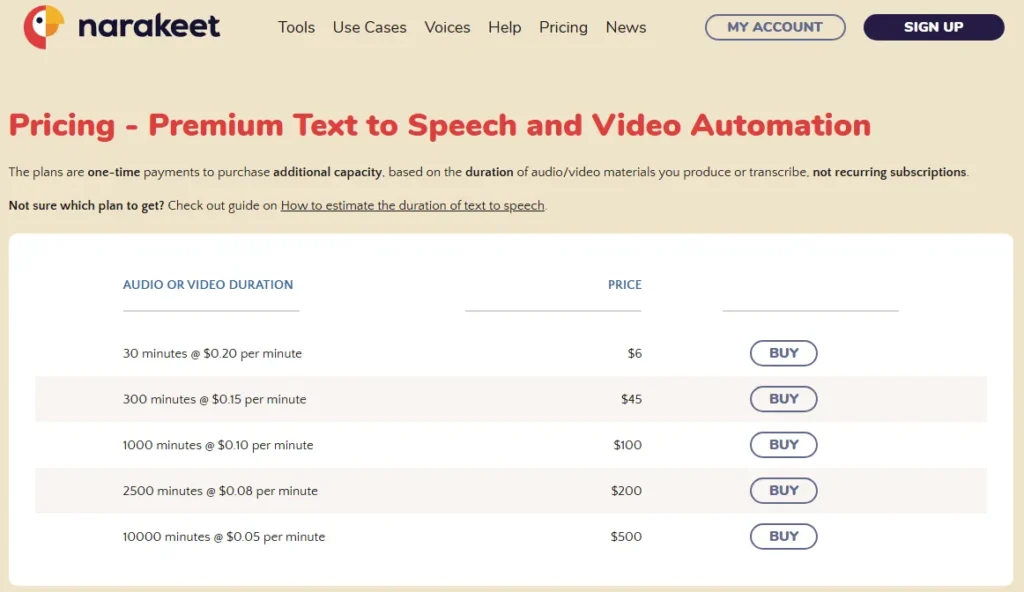Click the SIGN UP button
The height and width of the screenshot is (592, 1024).
tap(934, 27)
